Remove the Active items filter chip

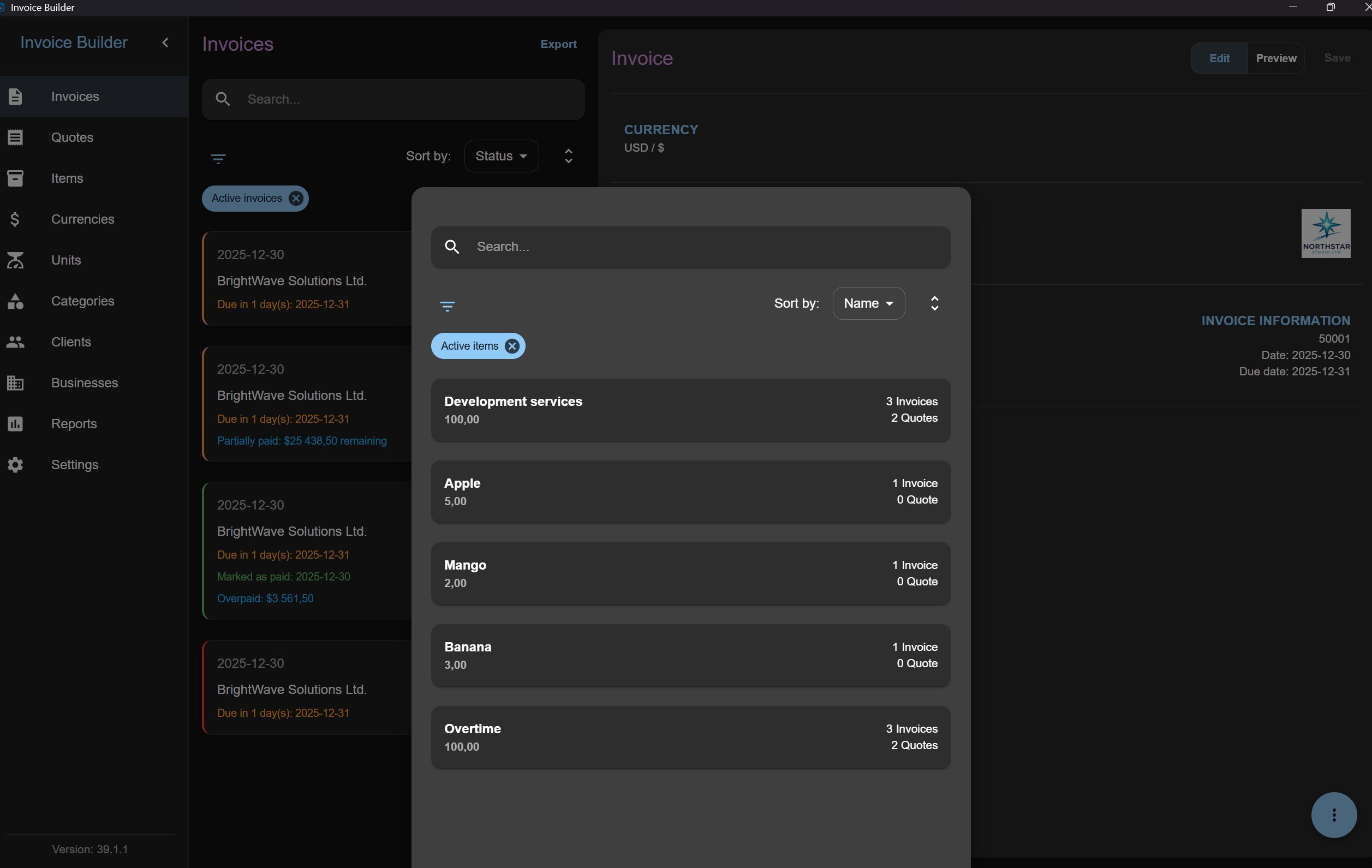(512, 346)
